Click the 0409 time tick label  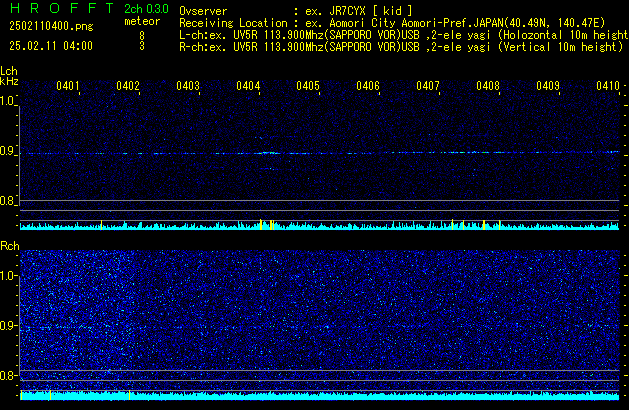(x=548, y=86)
